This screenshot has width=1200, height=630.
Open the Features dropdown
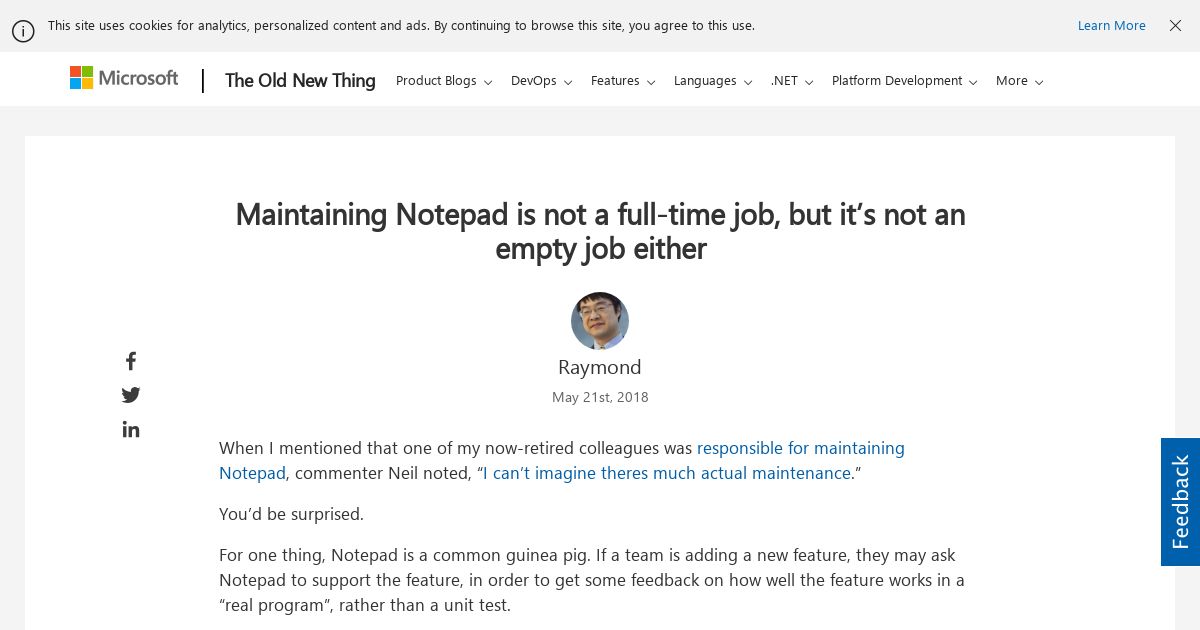pos(623,81)
